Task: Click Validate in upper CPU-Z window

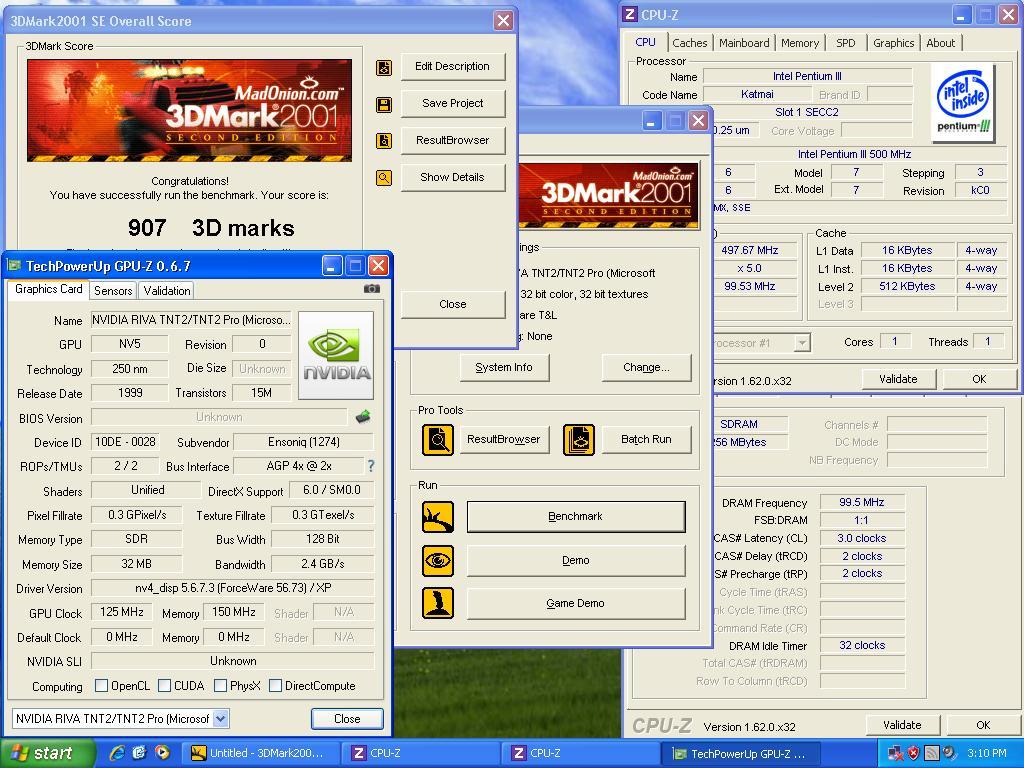Action: click(898, 379)
